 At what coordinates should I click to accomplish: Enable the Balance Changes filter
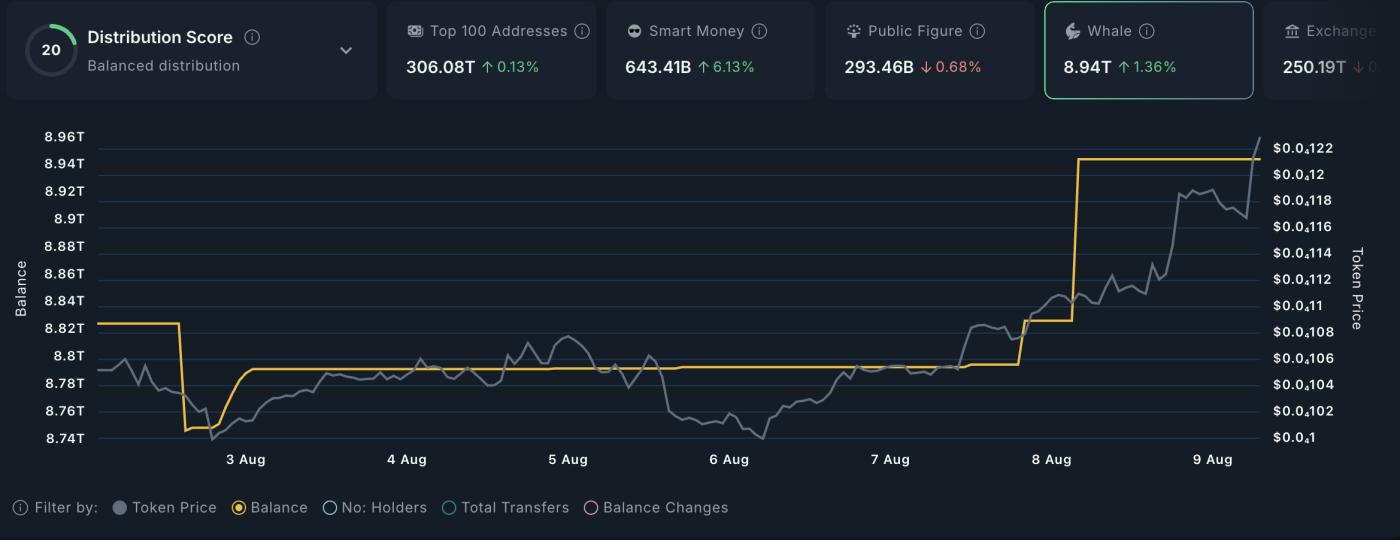click(656, 508)
